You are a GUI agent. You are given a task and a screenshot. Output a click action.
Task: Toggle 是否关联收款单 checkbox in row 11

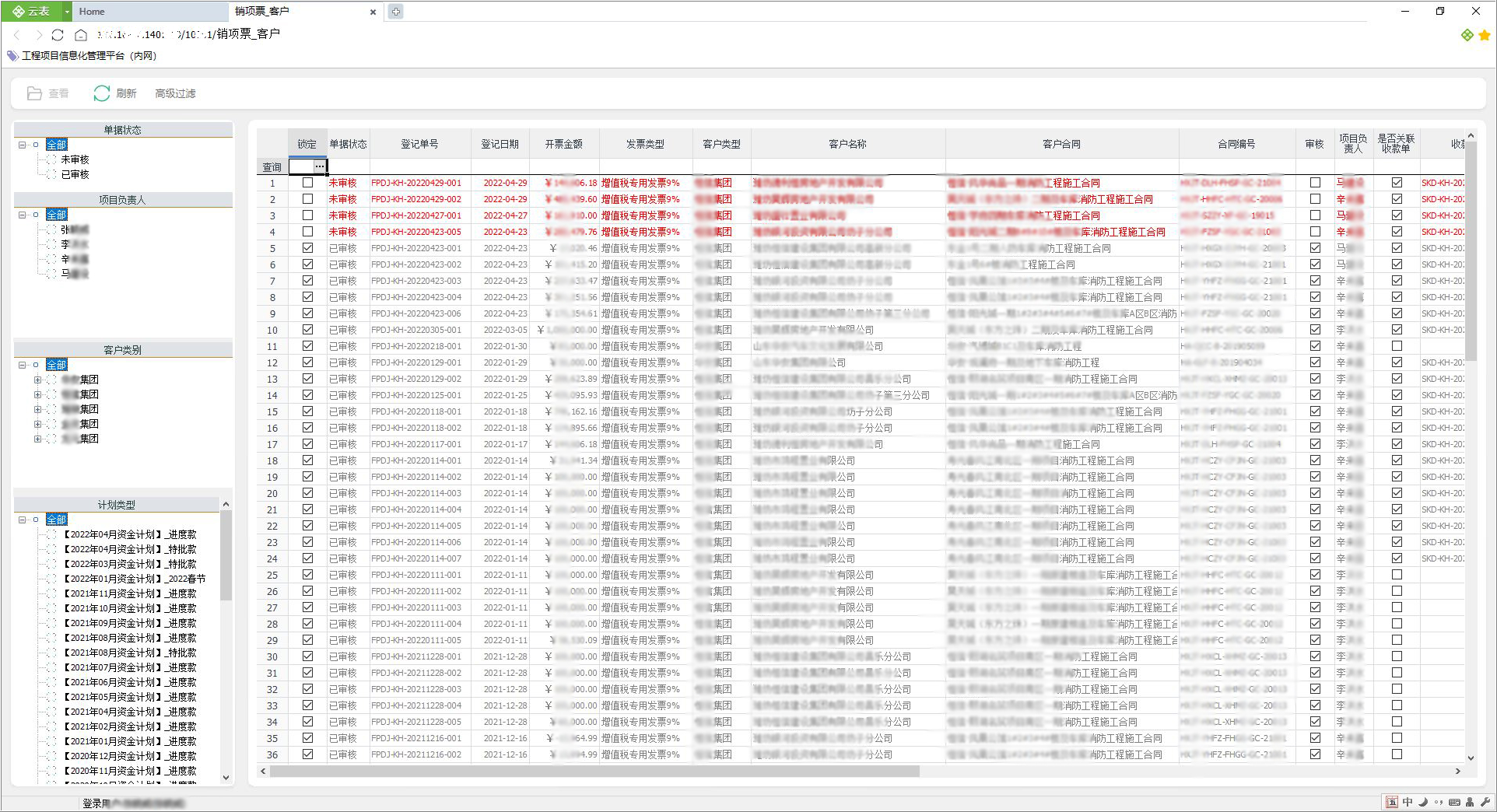pos(1397,346)
